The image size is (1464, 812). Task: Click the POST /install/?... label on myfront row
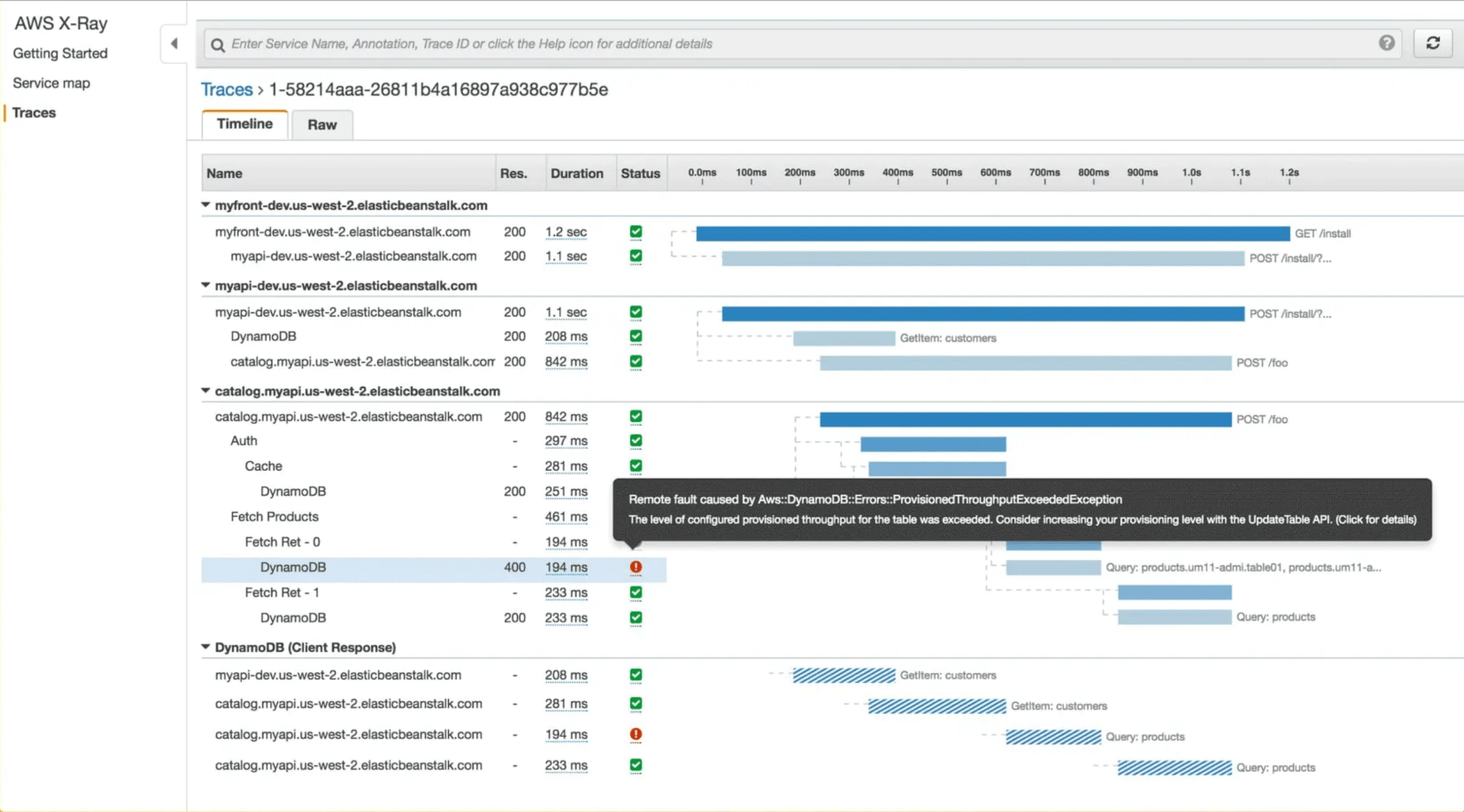coord(1290,258)
